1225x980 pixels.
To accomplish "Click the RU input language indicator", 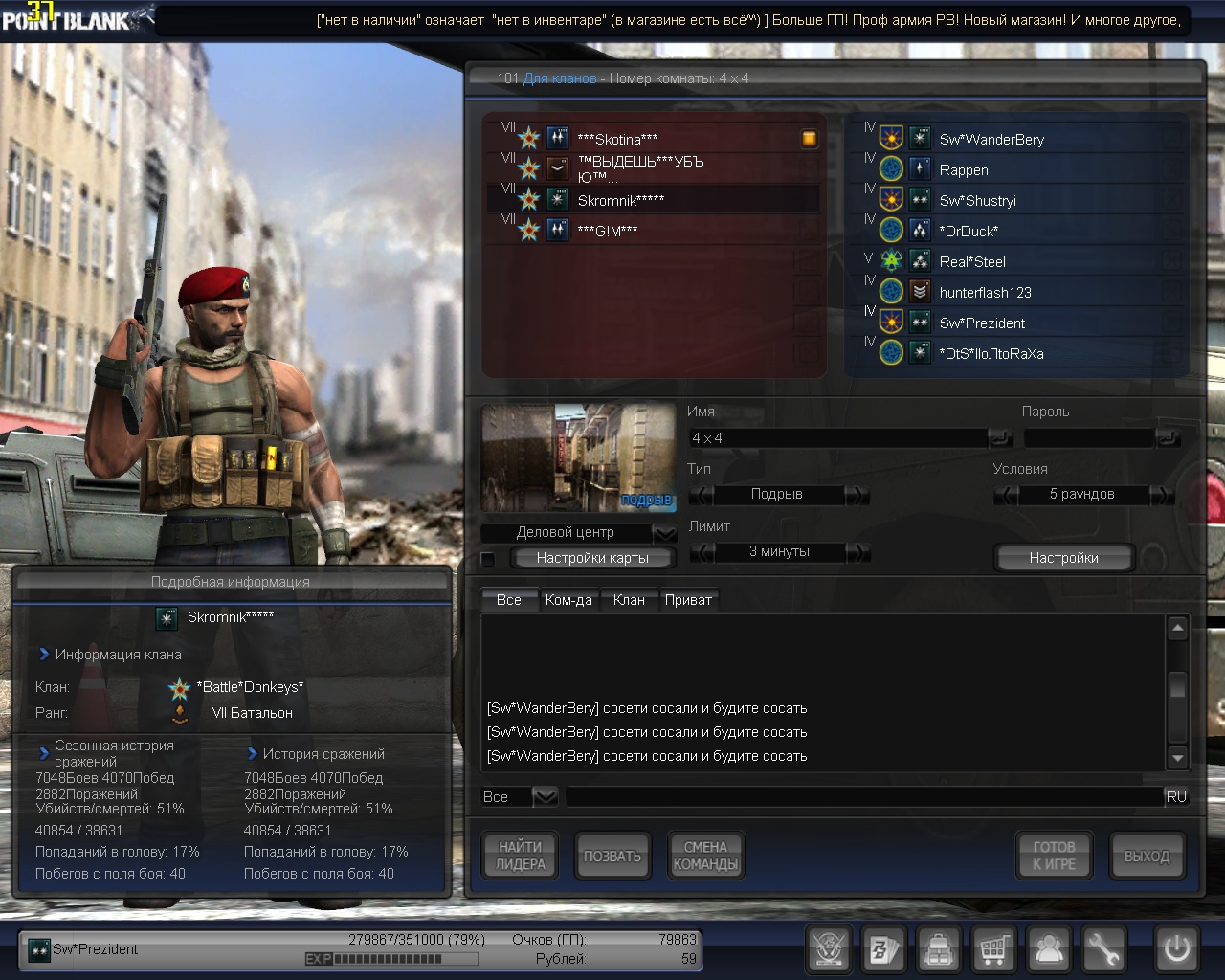I will coord(1176,796).
